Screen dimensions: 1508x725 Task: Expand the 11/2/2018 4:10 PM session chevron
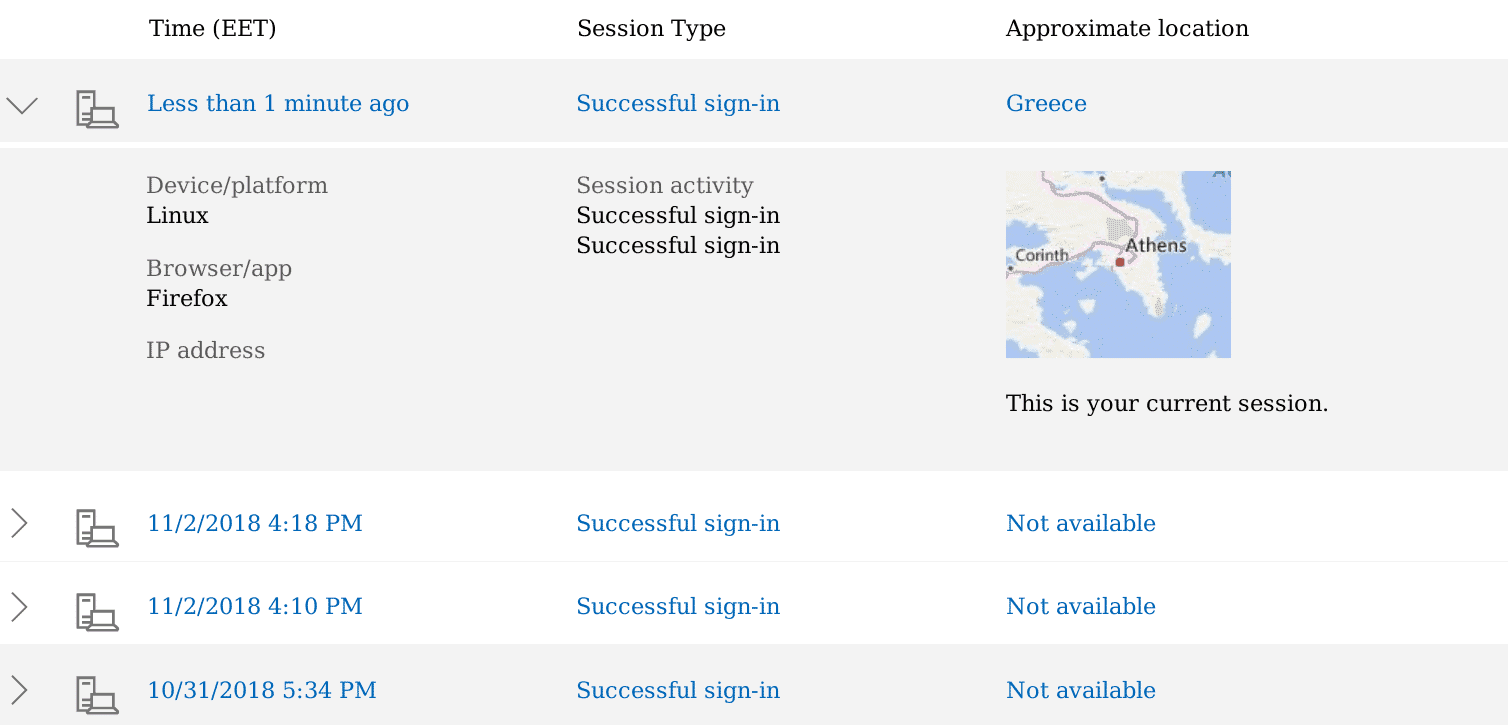click(18, 606)
